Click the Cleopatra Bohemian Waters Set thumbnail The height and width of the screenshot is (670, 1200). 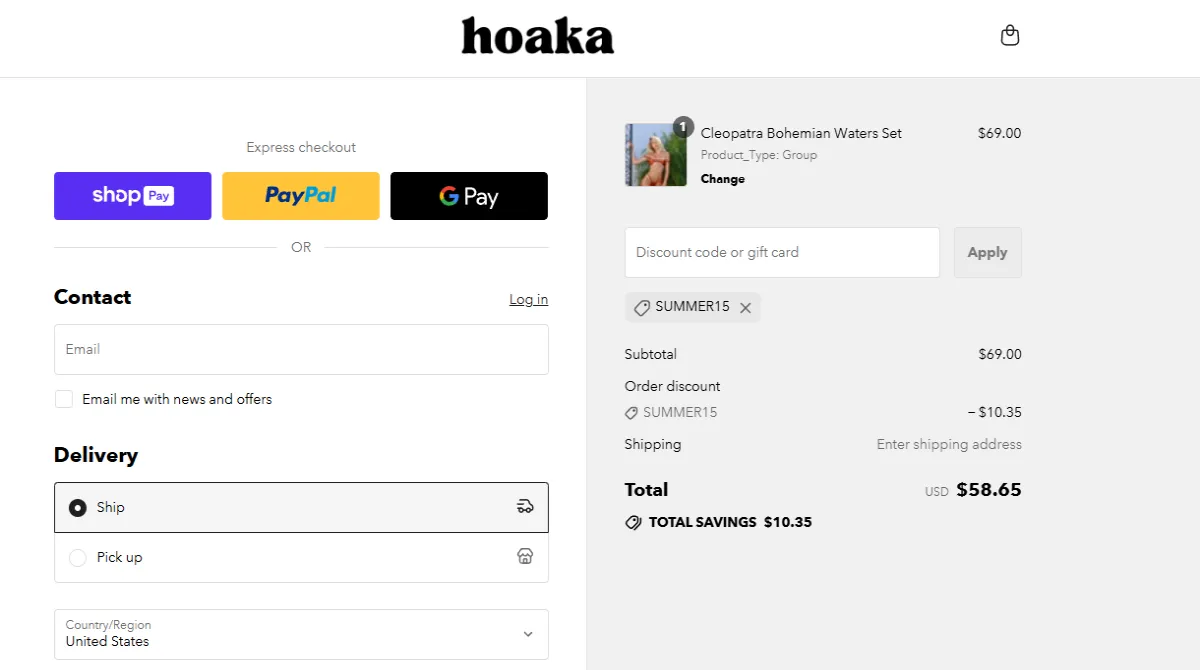[656, 154]
